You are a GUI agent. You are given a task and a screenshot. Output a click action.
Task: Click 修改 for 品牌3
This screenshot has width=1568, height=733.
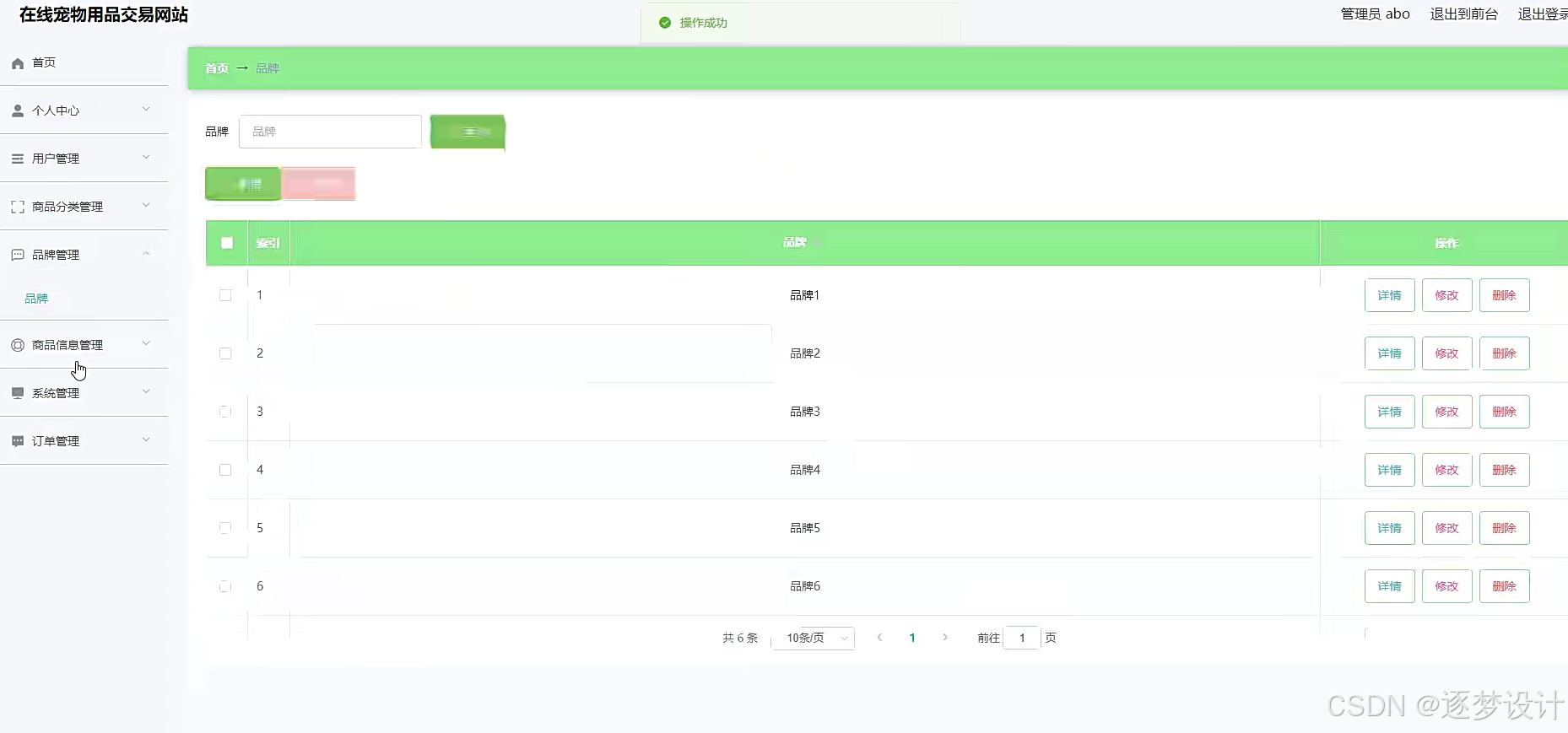tap(1446, 412)
